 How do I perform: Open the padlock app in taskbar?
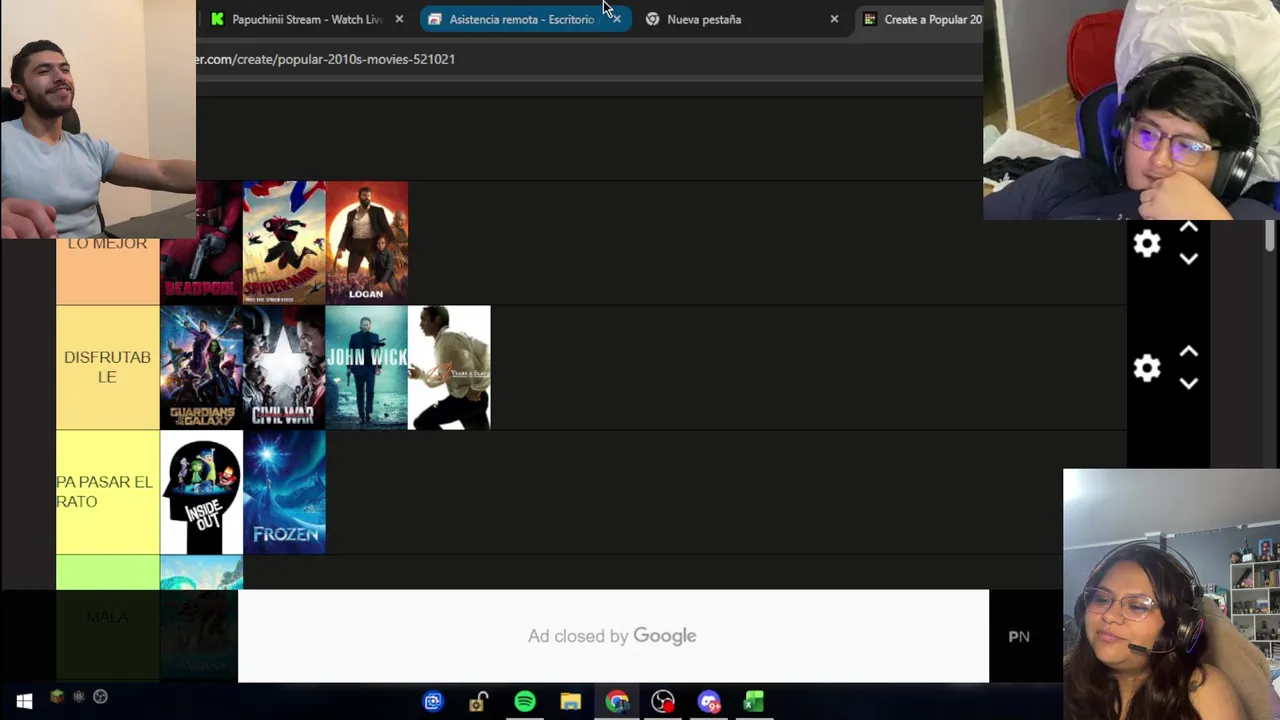(479, 702)
